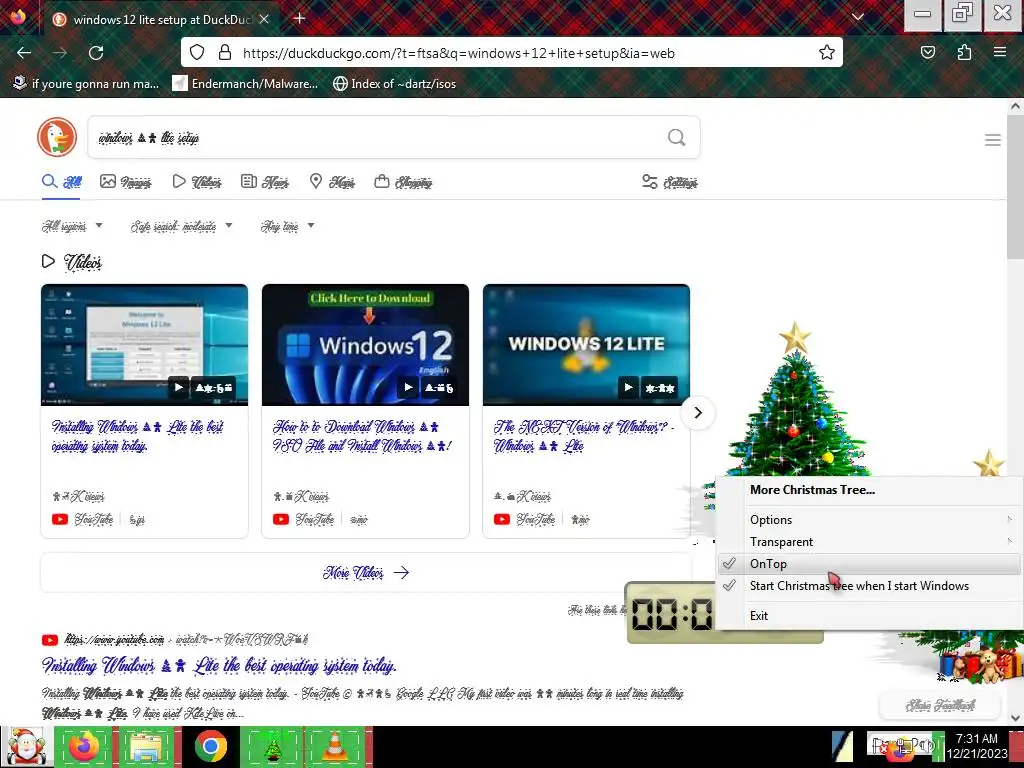
Task: Switch to the Images tab
Action: (125, 182)
